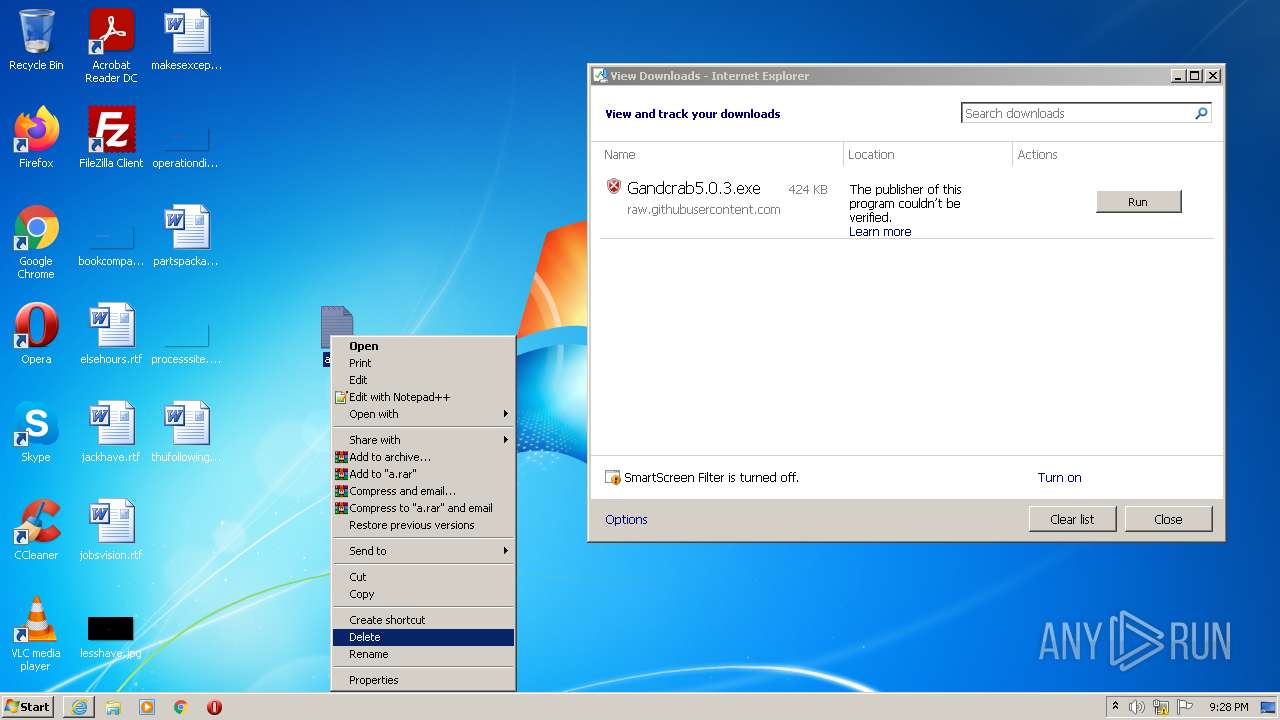Click the Chrome icon in the taskbar

tap(180, 707)
